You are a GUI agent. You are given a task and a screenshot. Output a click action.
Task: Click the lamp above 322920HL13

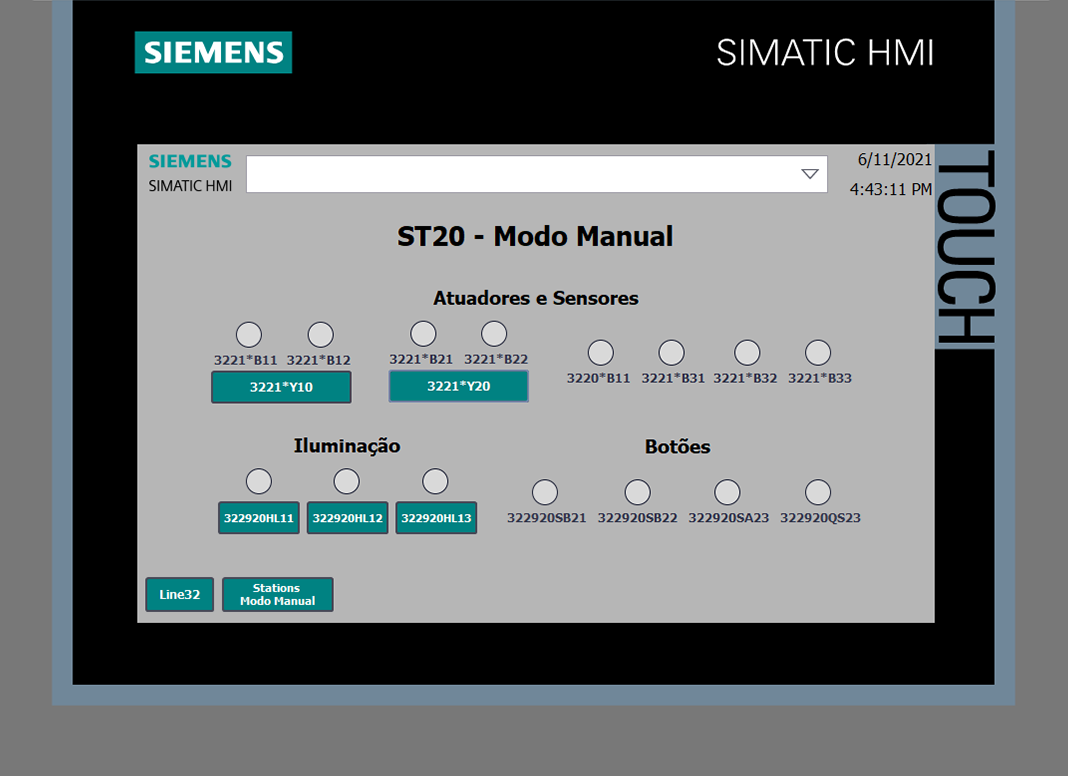435,481
